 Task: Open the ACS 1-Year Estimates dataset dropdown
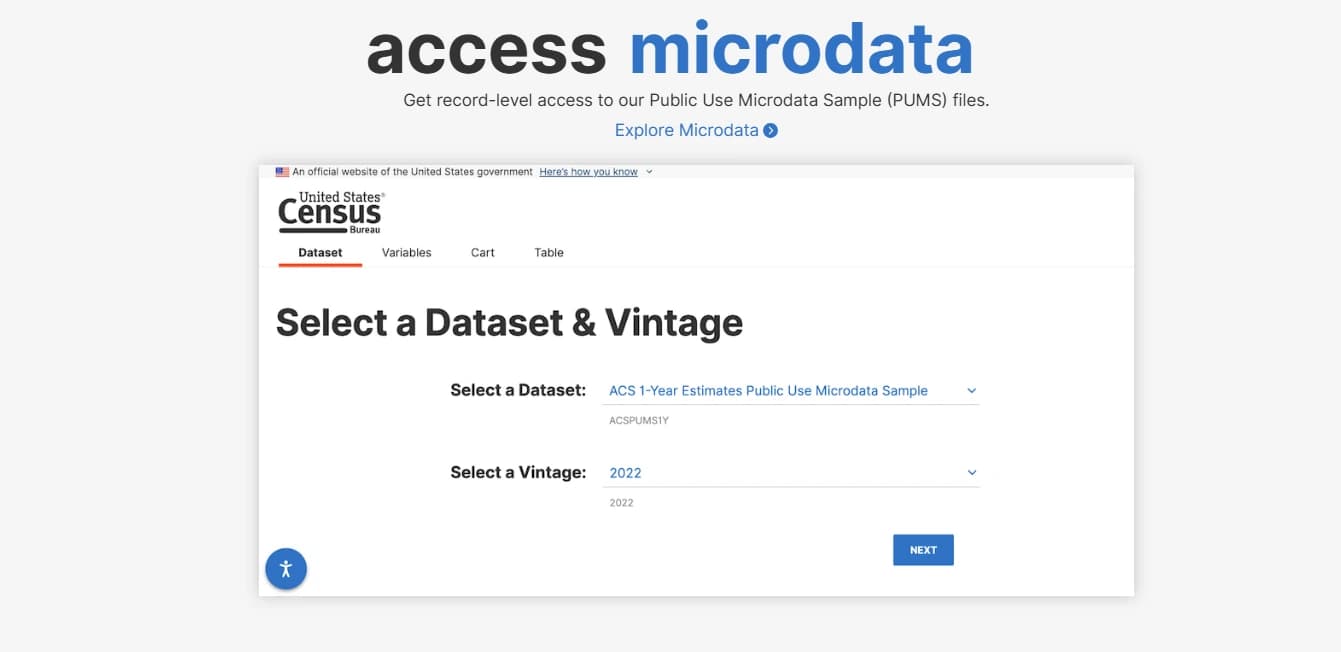point(768,391)
